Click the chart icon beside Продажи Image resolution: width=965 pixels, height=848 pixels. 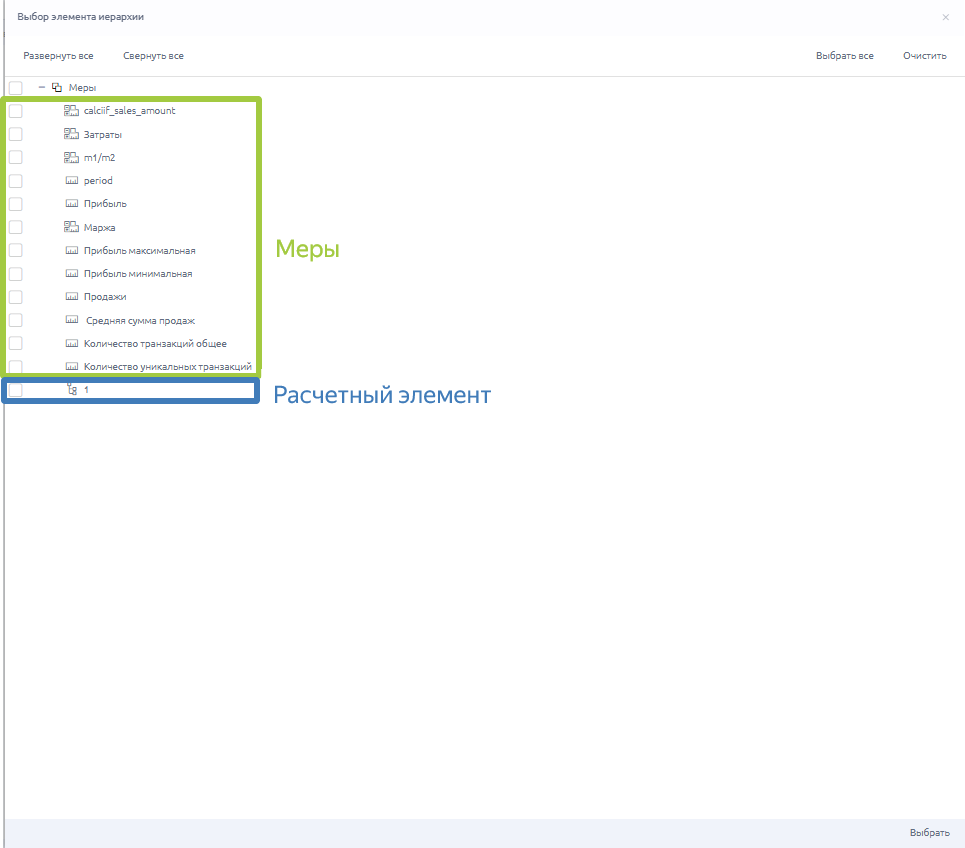(x=71, y=297)
